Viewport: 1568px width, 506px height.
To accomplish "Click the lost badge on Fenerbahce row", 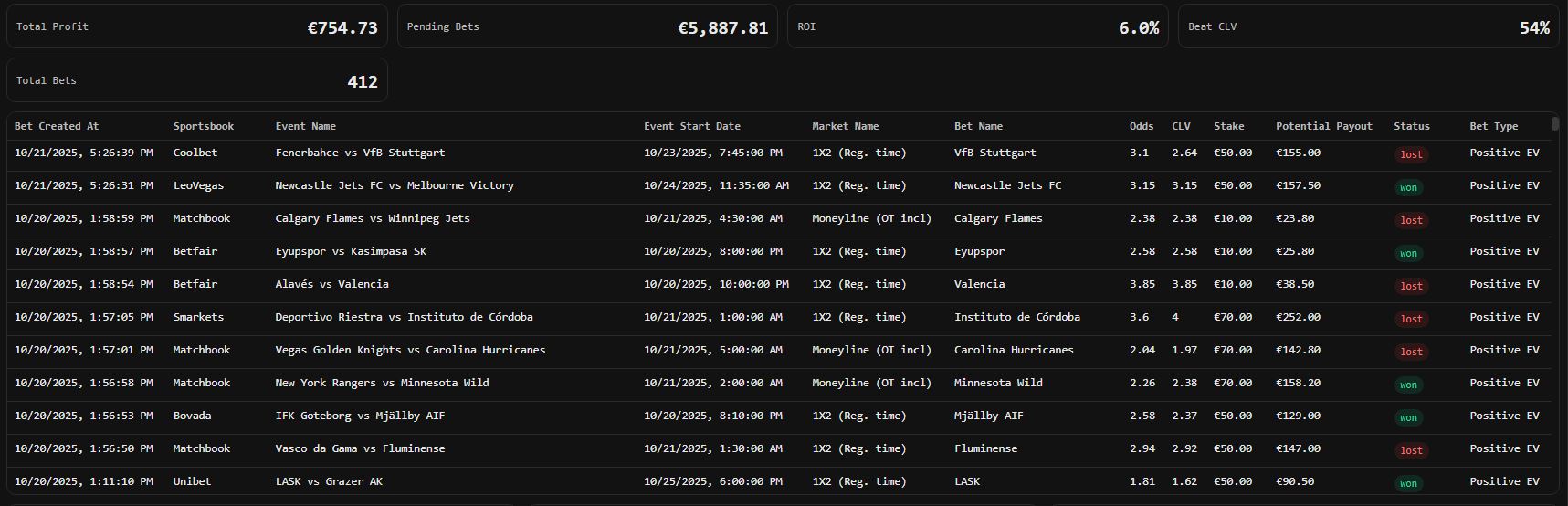I will tap(1411, 154).
